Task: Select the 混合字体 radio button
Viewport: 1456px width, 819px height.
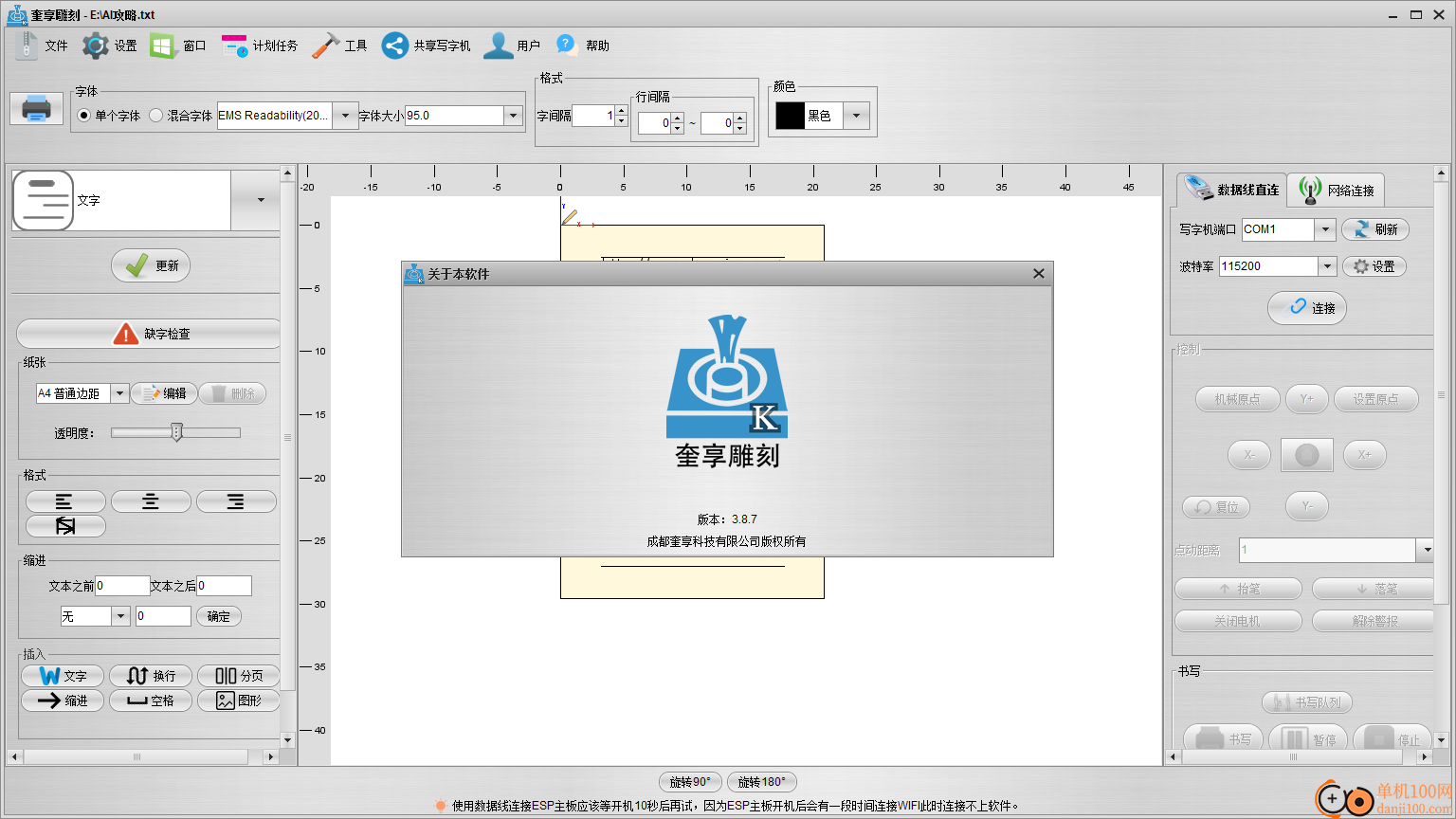Action: click(x=156, y=116)
